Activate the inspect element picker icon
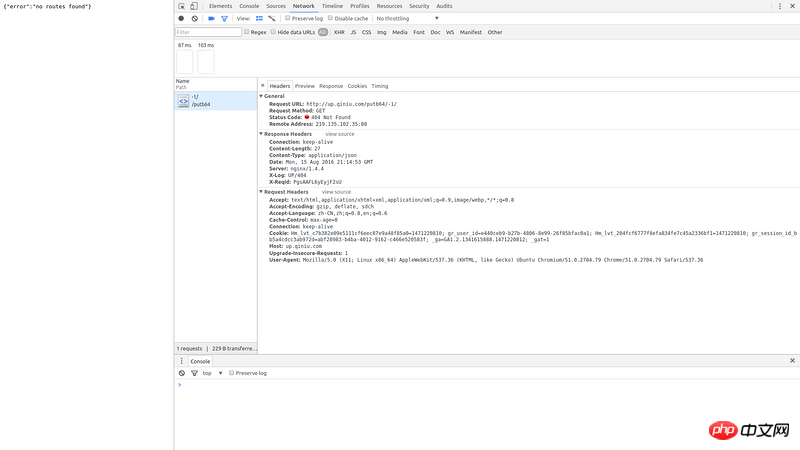The image size is (800, 450). [182, 6]
